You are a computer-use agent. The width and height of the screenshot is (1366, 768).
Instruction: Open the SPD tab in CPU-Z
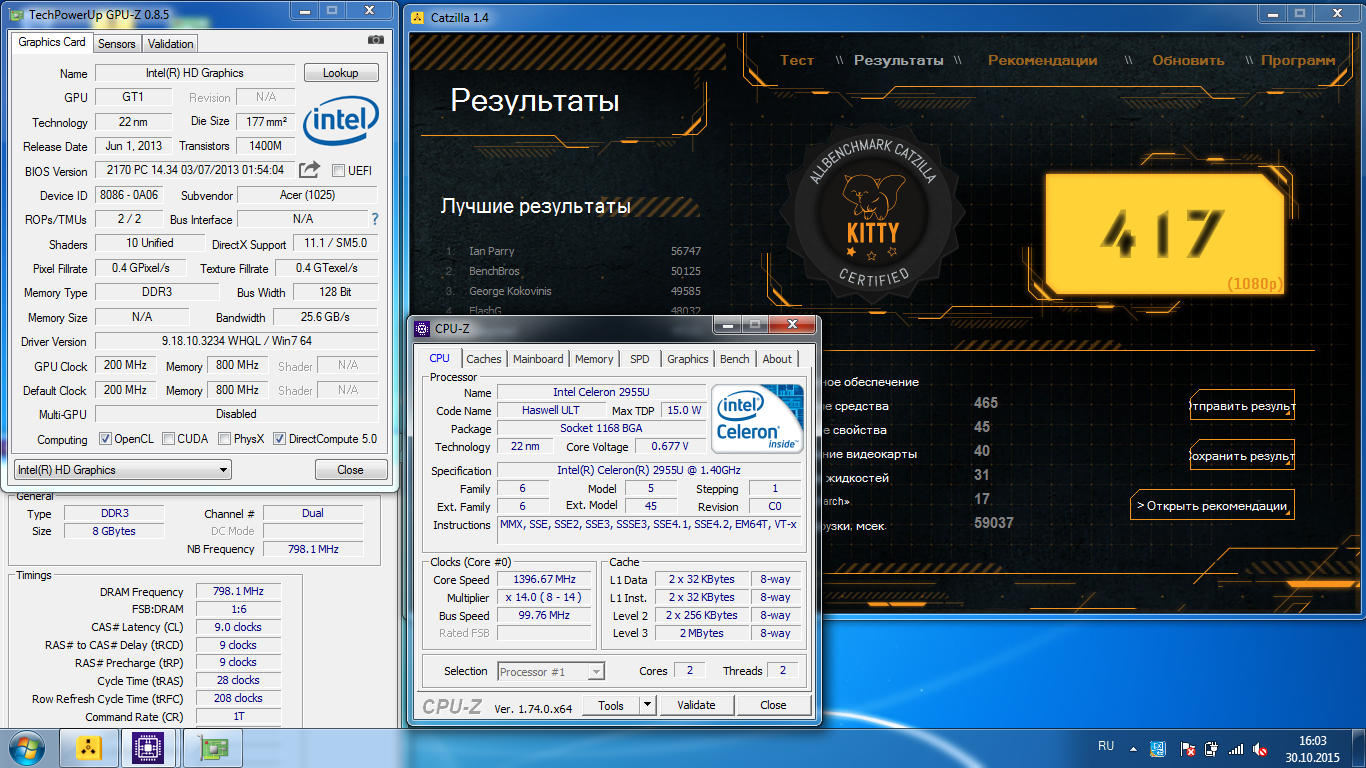click(640, 359)
